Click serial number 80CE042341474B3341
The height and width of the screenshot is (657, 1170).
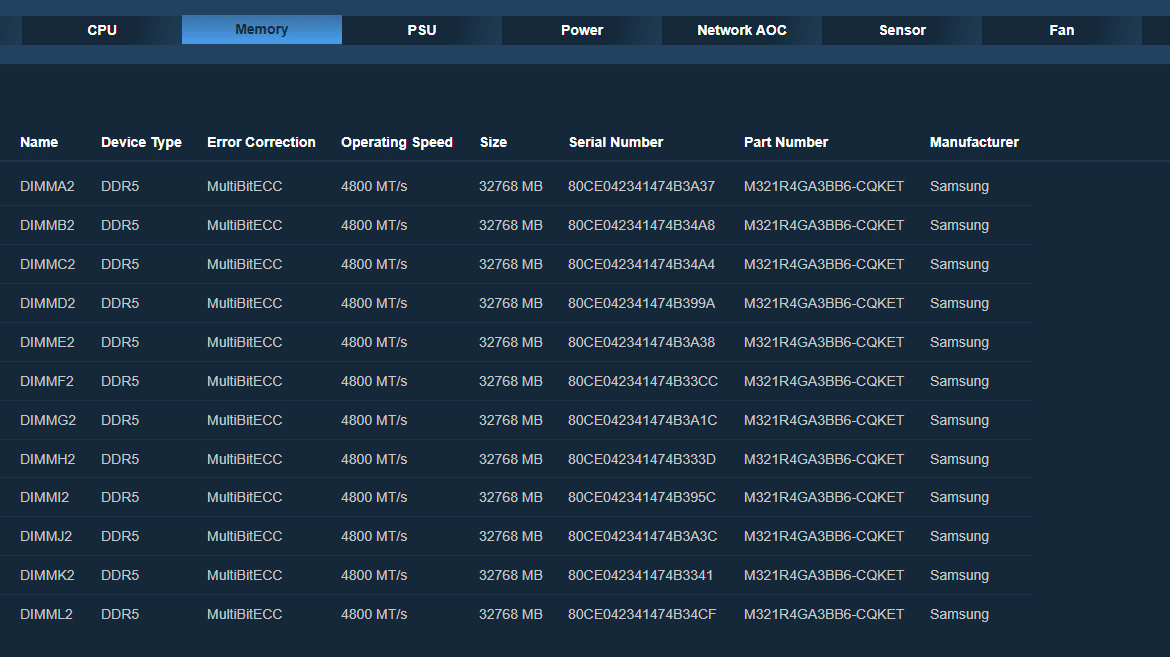[640, 575]
